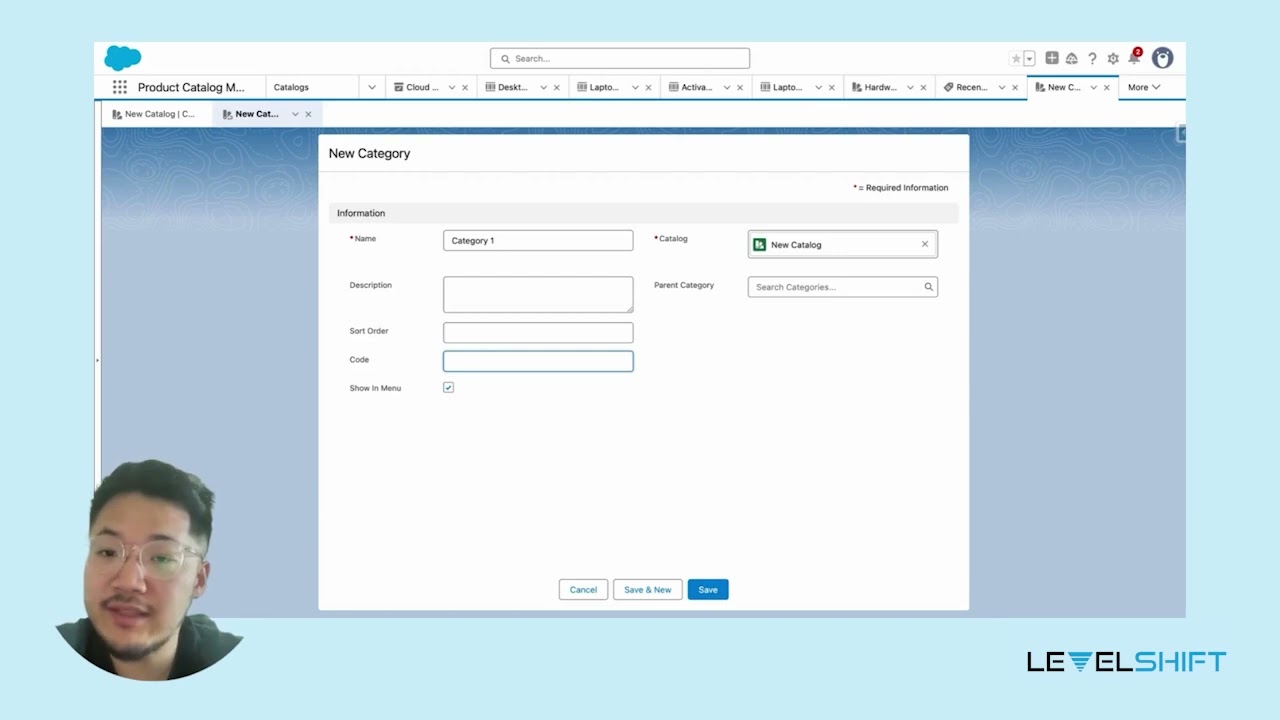Viewport: 1280px width, 720px height.
Task: Open the user profile avatar
Action: point(1162,58)
